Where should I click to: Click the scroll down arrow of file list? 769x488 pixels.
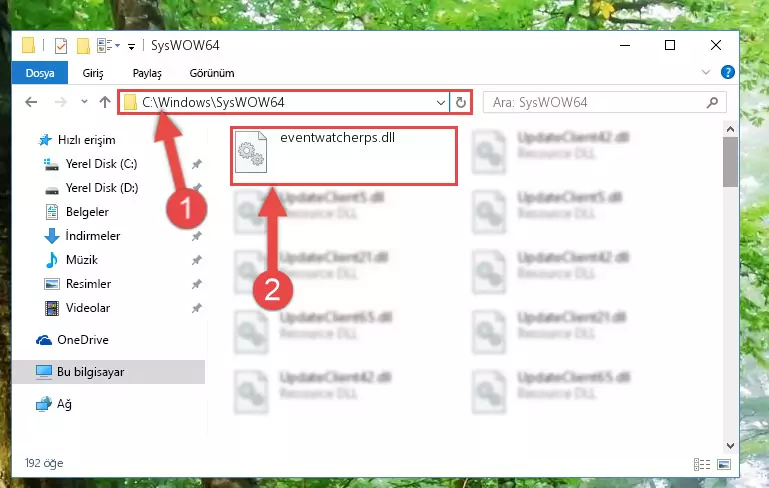pos(730,446)
